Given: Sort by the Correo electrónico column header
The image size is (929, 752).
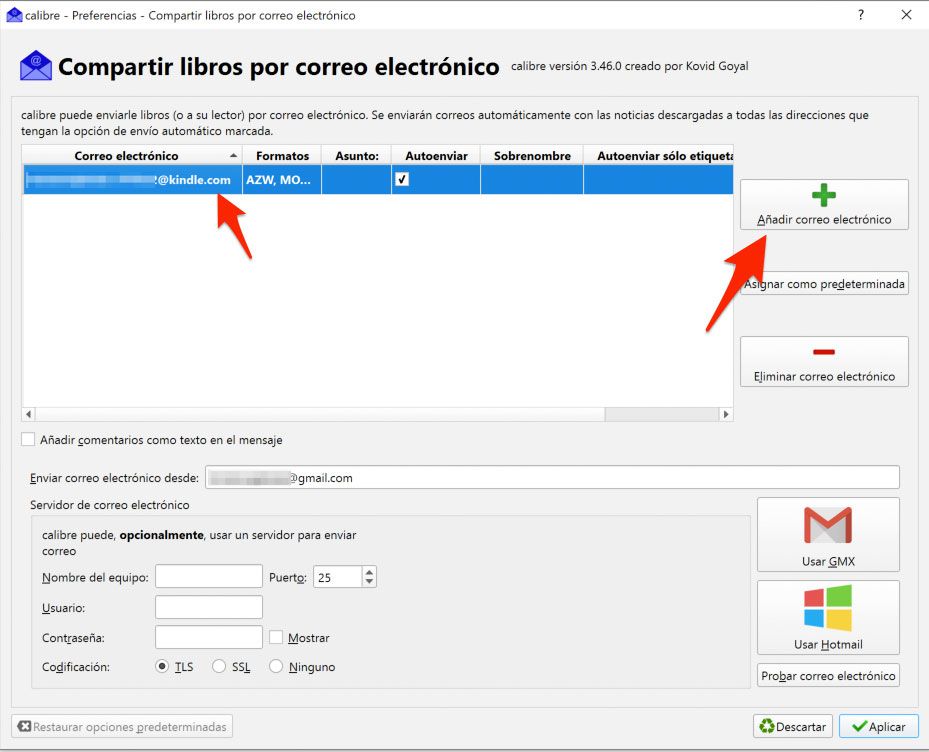Looking at the screenshot, I should [132, 155].
